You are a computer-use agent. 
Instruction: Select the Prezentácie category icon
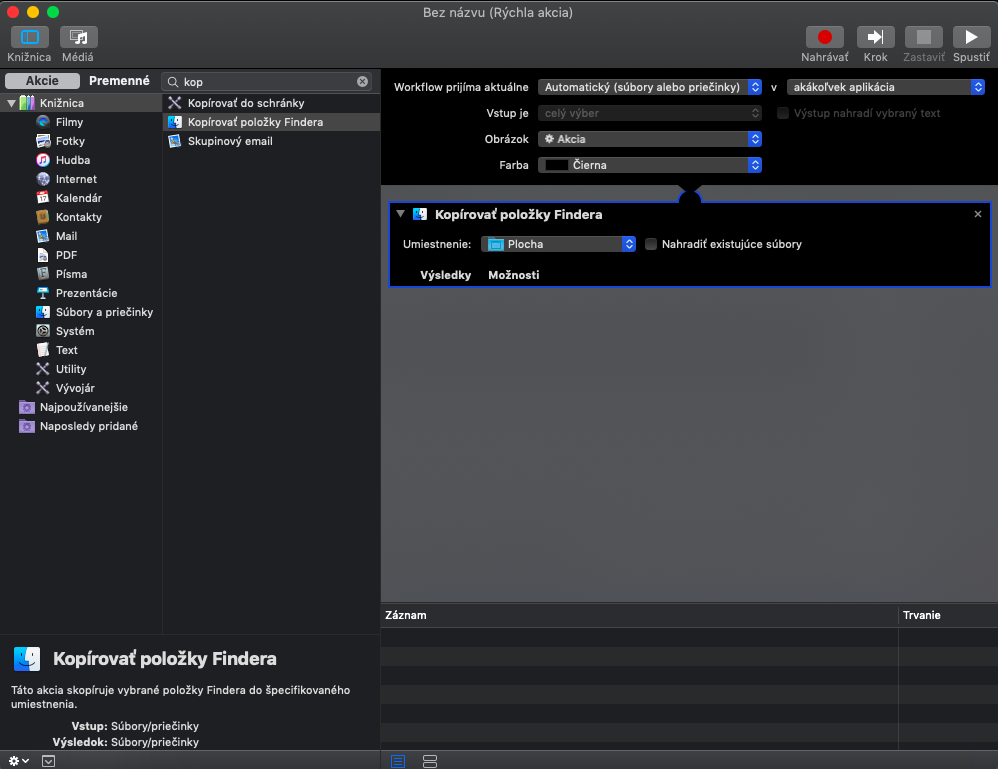[43, 293]
